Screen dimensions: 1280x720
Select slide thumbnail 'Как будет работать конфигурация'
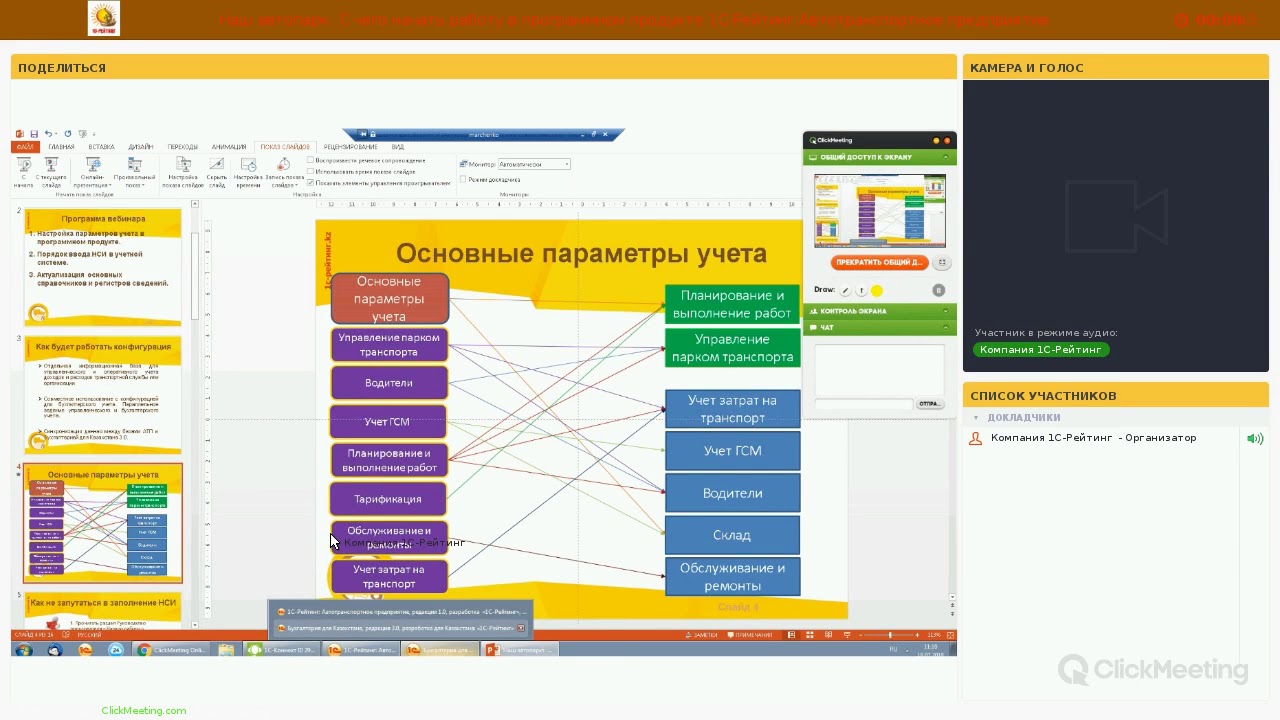103,395
